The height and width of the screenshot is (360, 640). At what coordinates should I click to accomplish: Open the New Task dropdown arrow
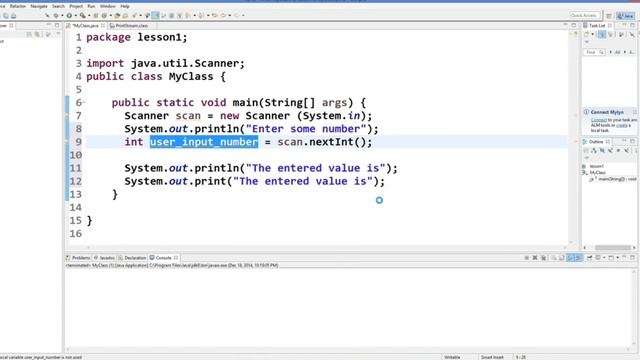[x=593, y=34]
